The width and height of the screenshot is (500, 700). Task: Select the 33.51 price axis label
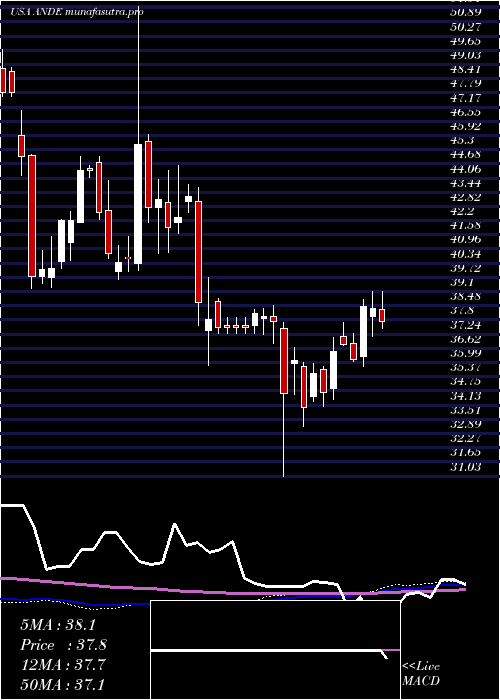tap(465, 410)
